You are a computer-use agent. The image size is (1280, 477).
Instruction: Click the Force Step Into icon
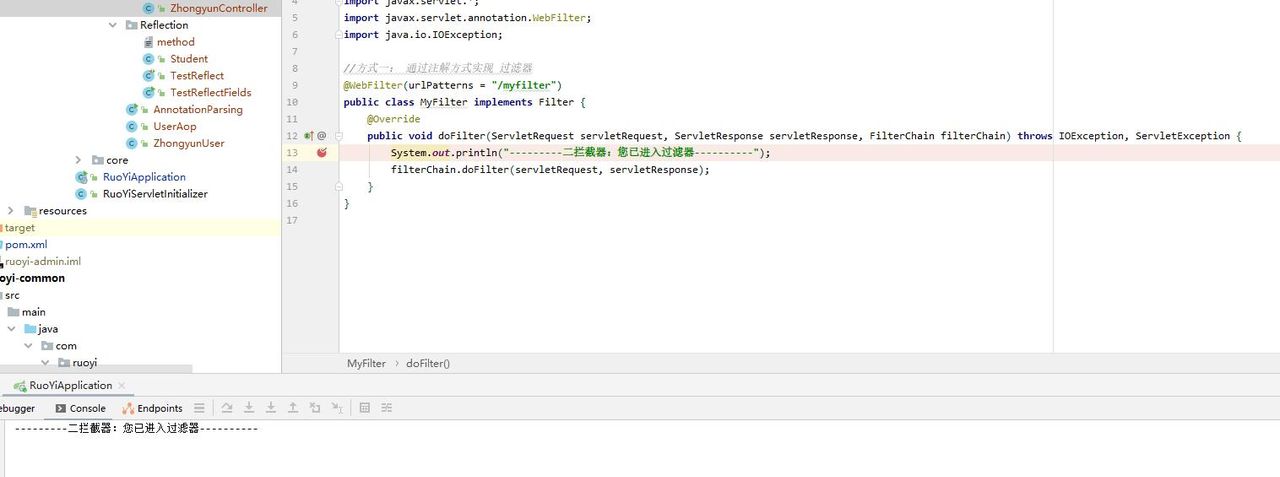(x=271, y=408)
